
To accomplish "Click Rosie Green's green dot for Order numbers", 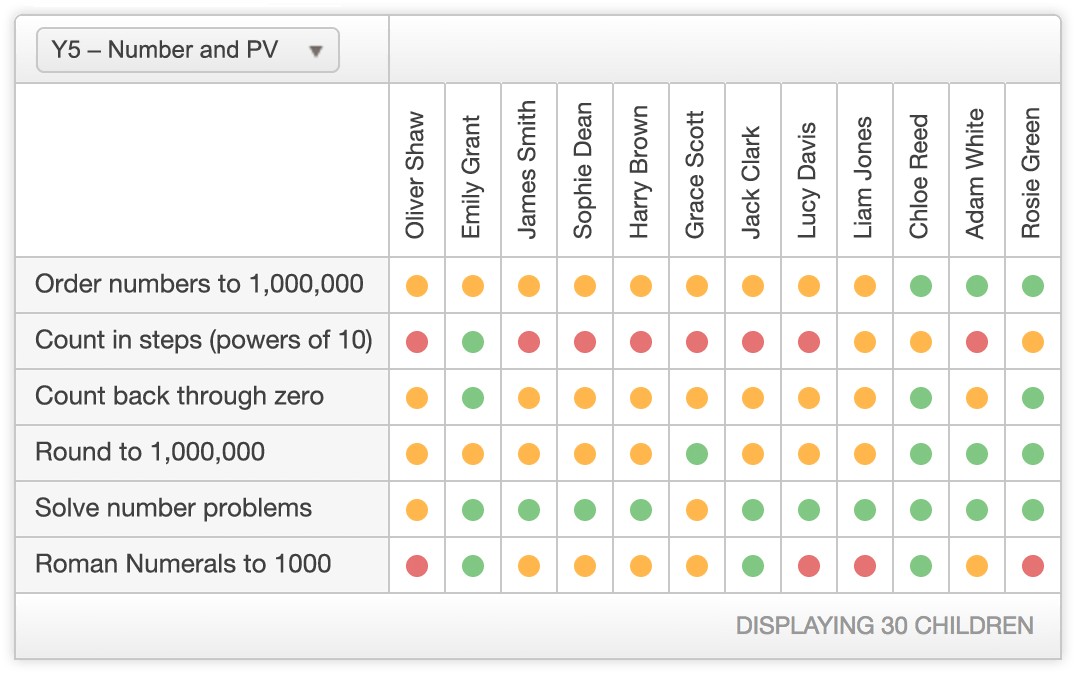I will click(x=1033, y=286).
